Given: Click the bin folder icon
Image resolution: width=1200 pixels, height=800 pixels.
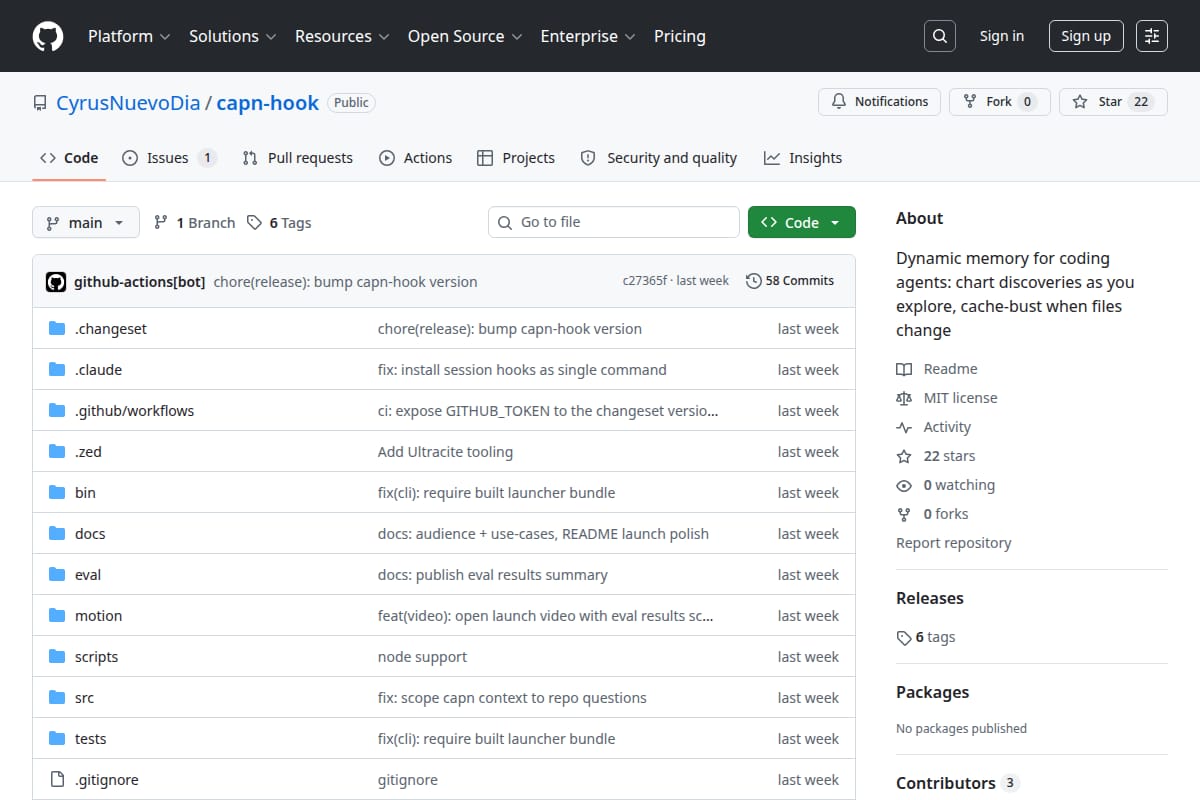Looking at the screenshot, I should [x=57, y=493].
